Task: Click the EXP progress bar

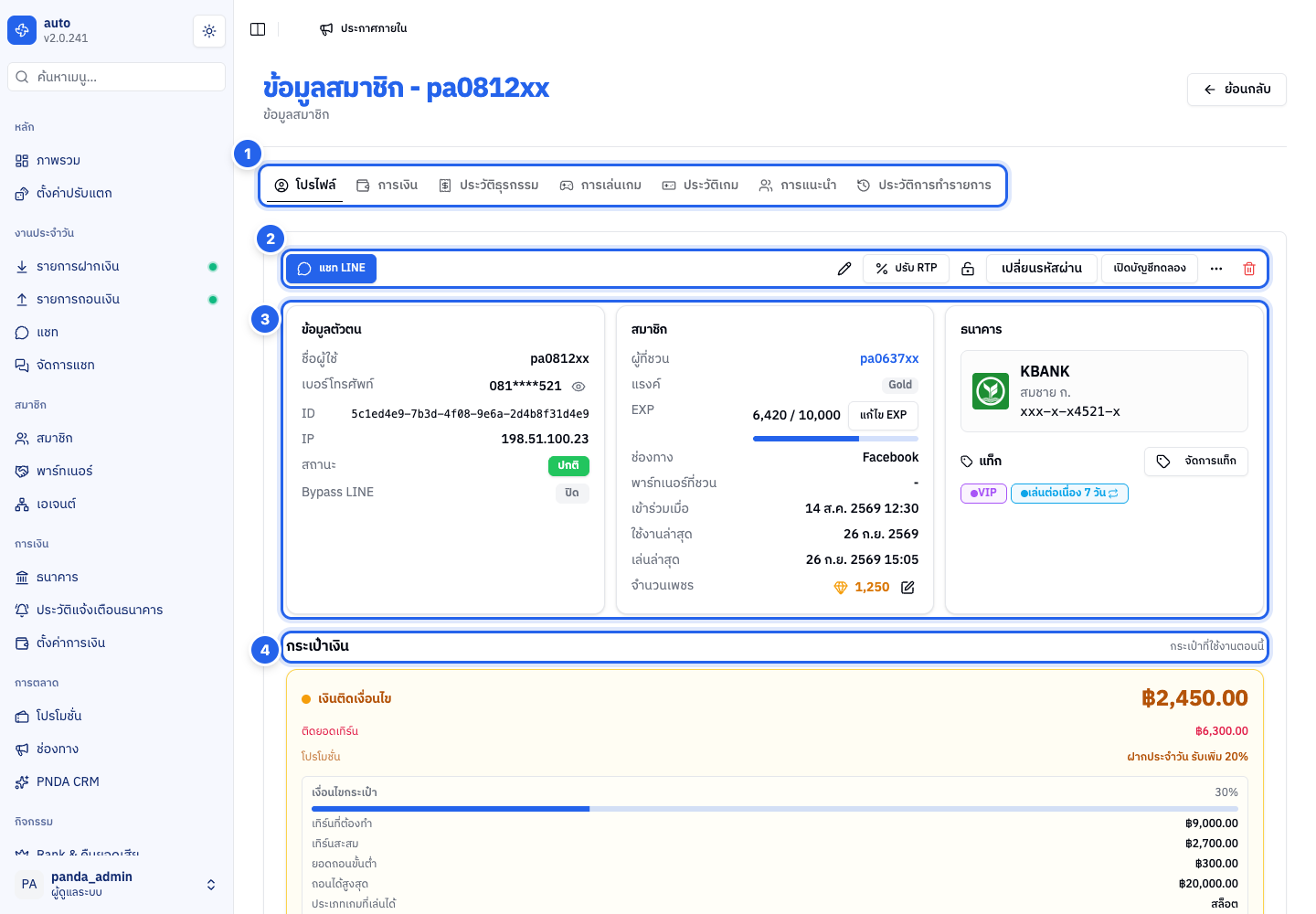Action: tap(835, 439)
